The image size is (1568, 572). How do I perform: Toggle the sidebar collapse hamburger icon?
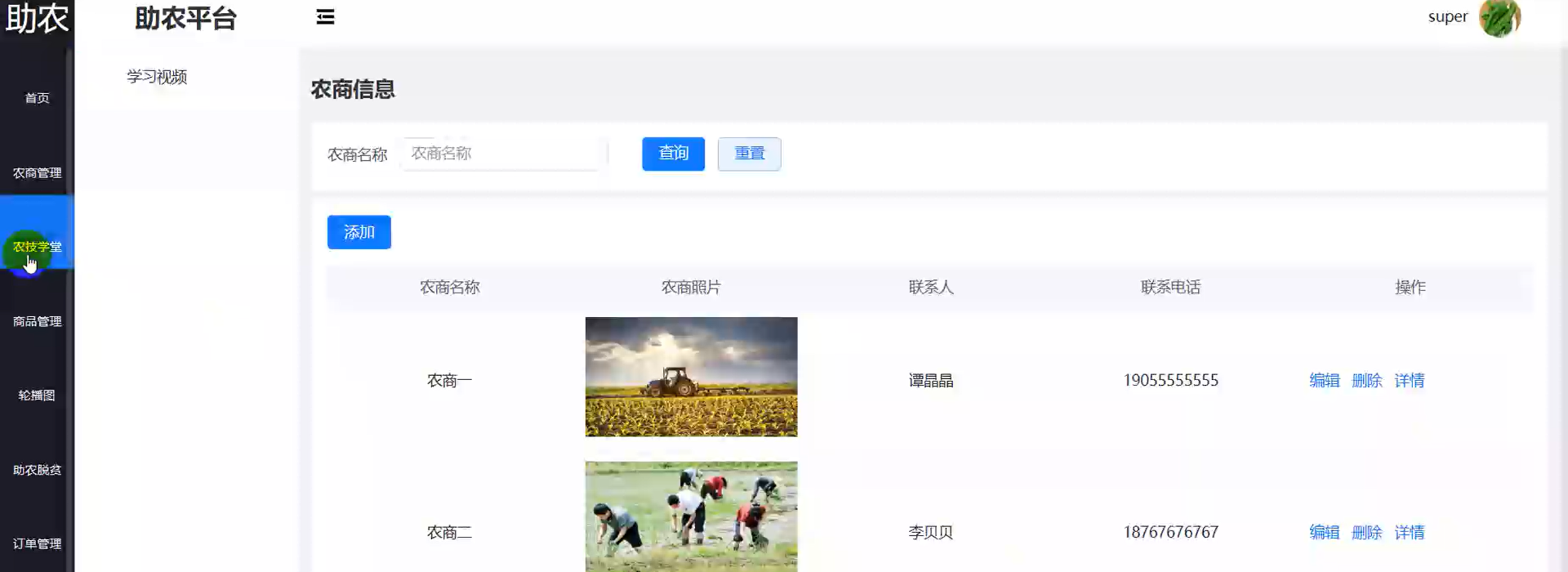pyautogui.click(x=325, y=17)
